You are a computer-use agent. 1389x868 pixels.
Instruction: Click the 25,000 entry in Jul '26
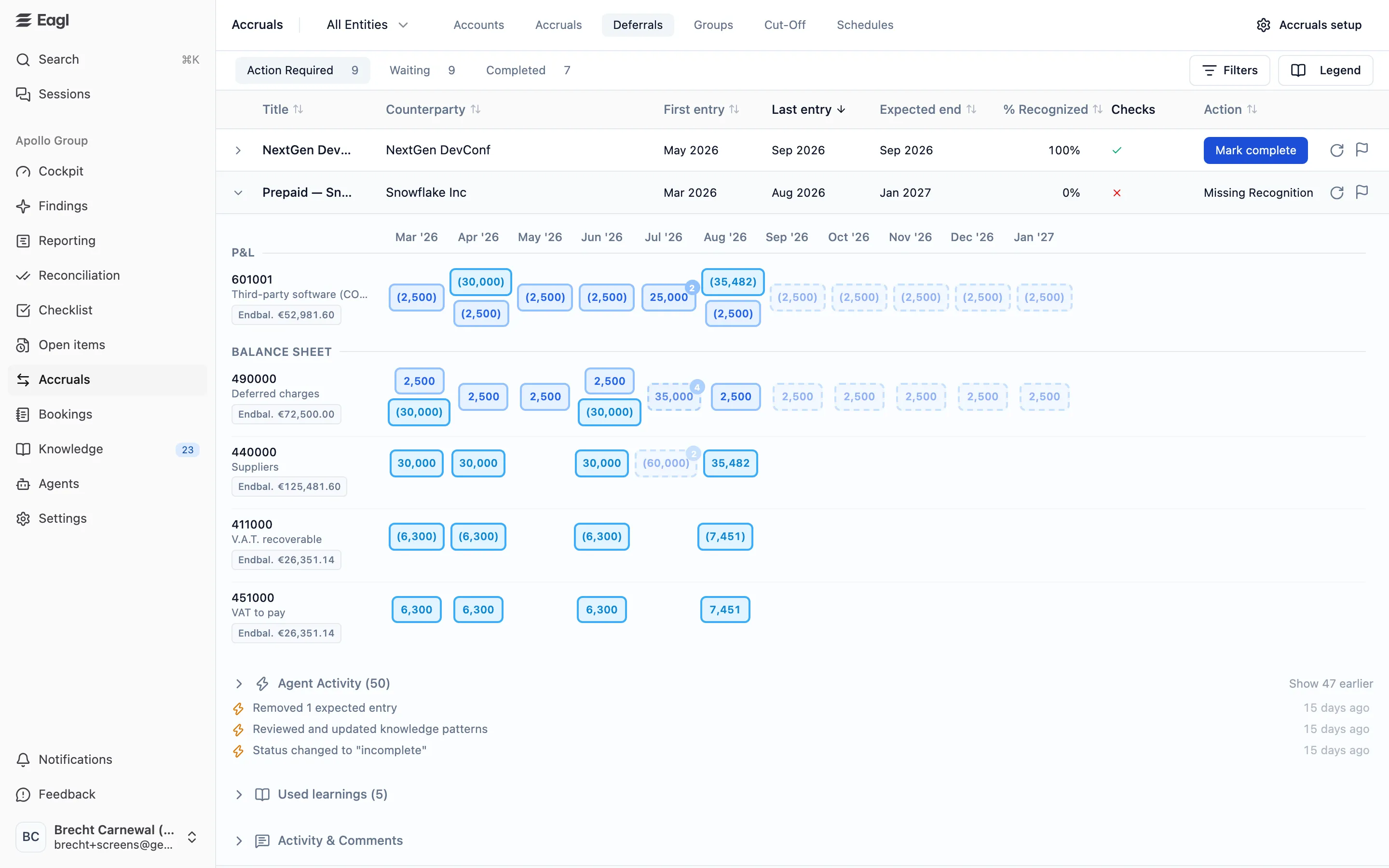668,298
